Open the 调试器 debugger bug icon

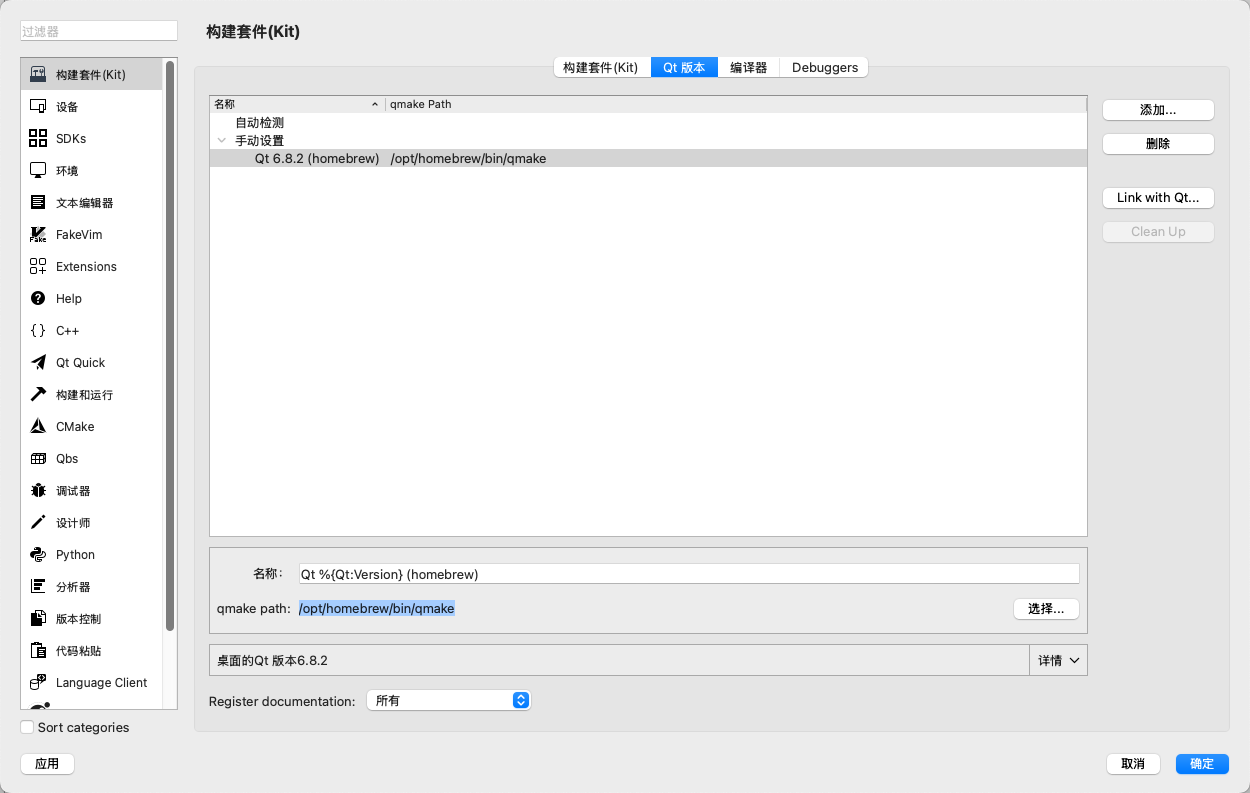click(38, 491)
